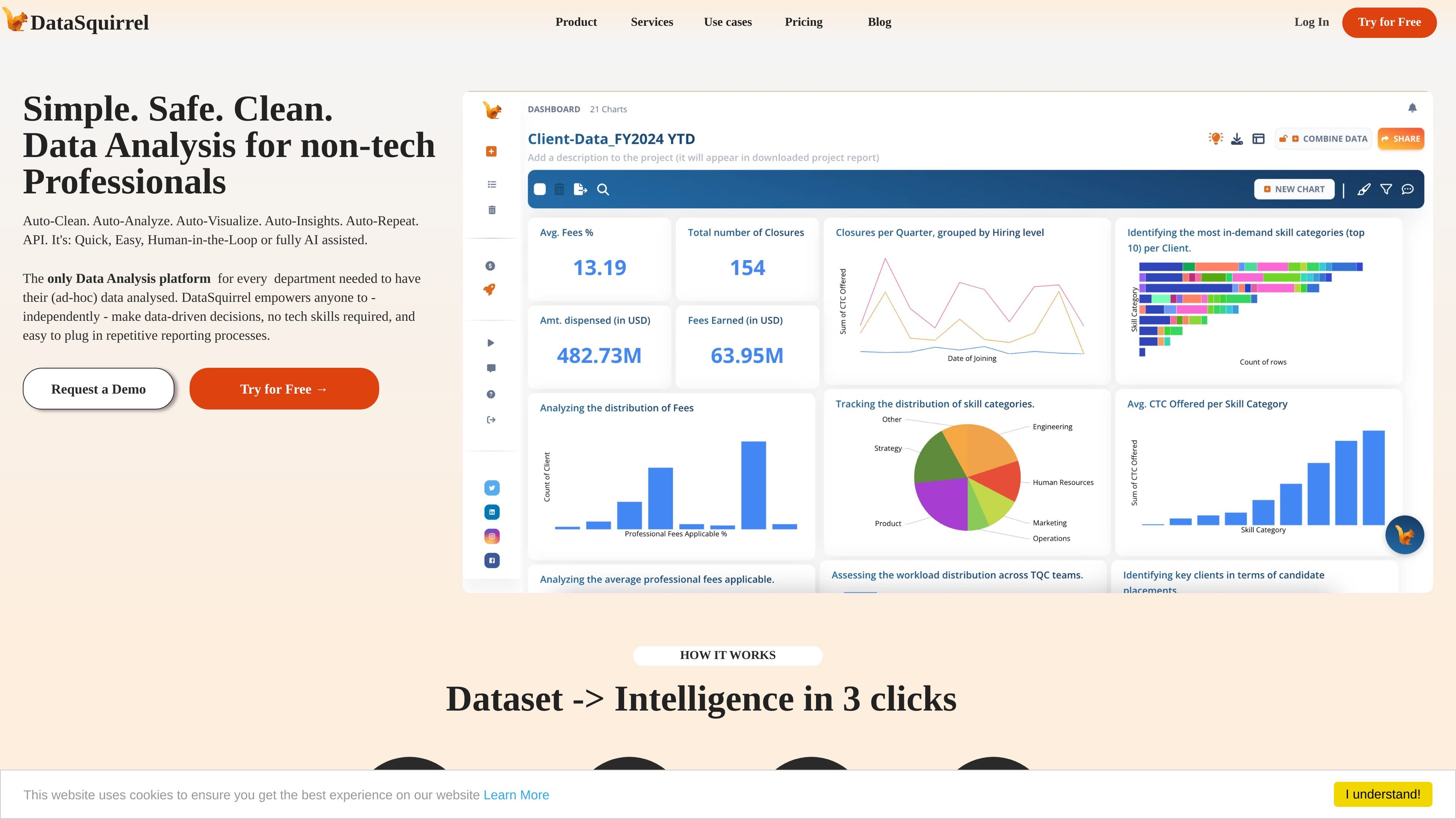Image resolution: width=1456 pixels, height=819 pixels.
Task: Click the play triangle icon in sidebar
Action: pos(491,342)
